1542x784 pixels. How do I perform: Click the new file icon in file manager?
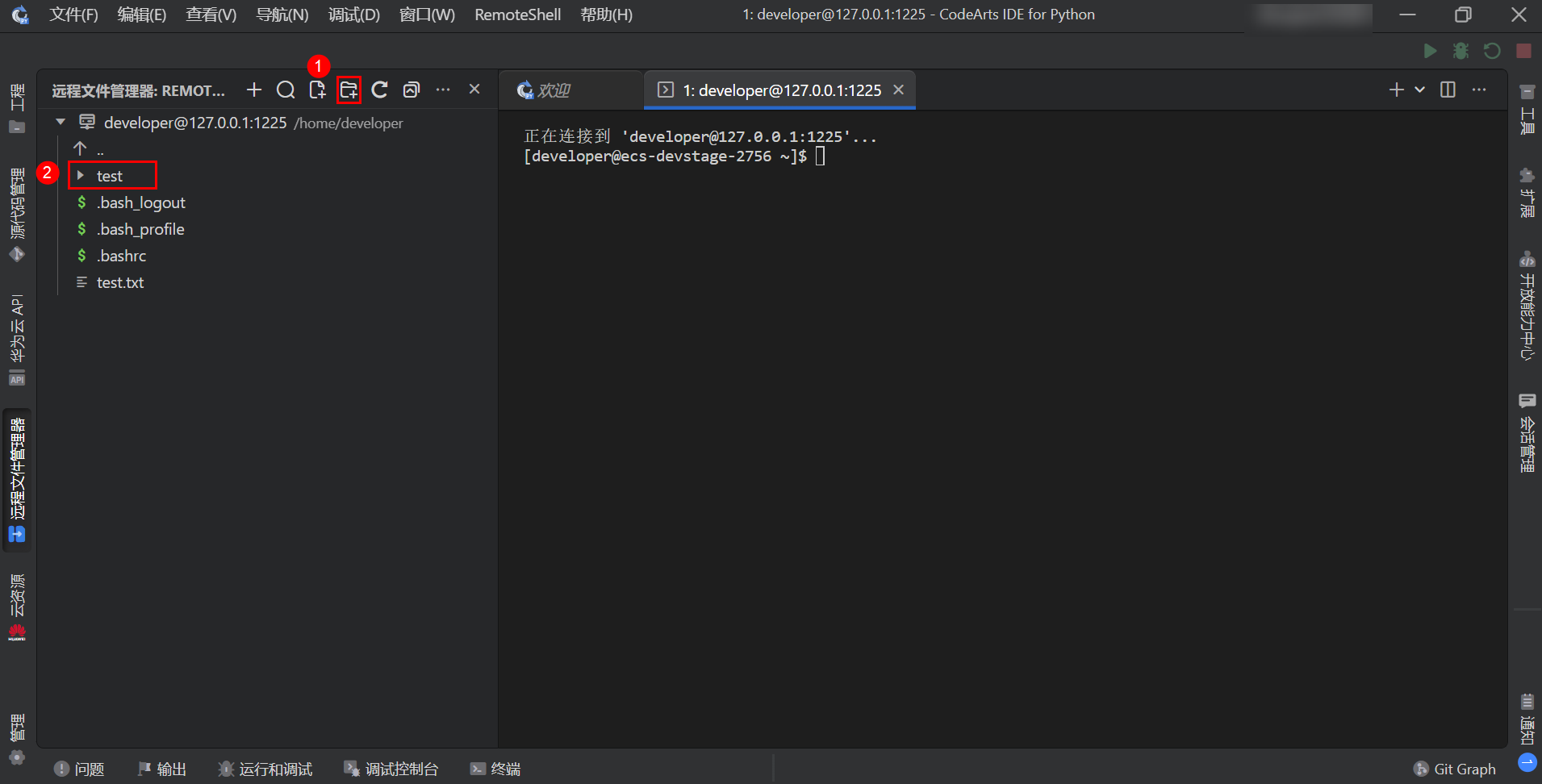click(x=317, y=90)
